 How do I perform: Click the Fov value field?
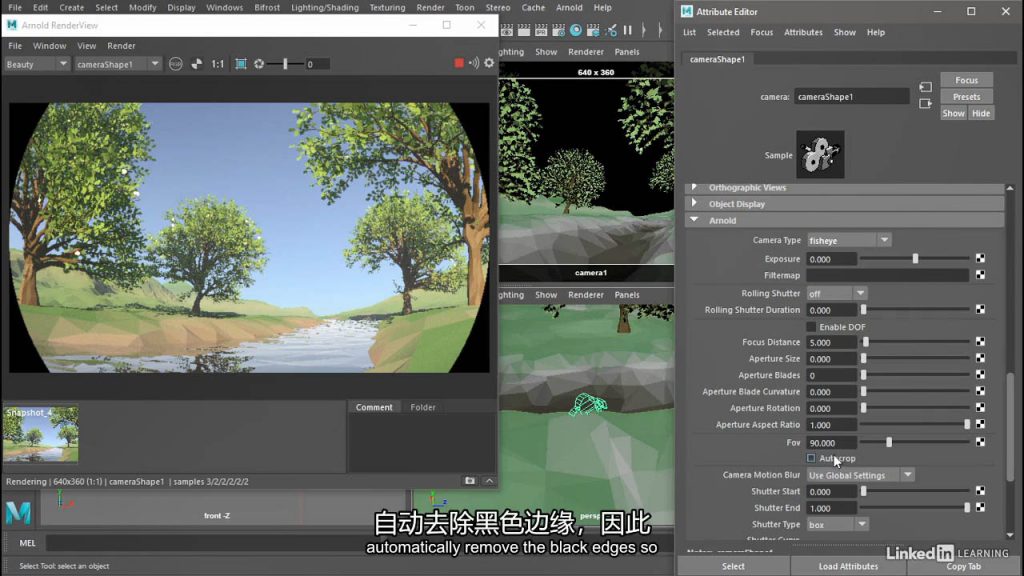coord(831,442)
